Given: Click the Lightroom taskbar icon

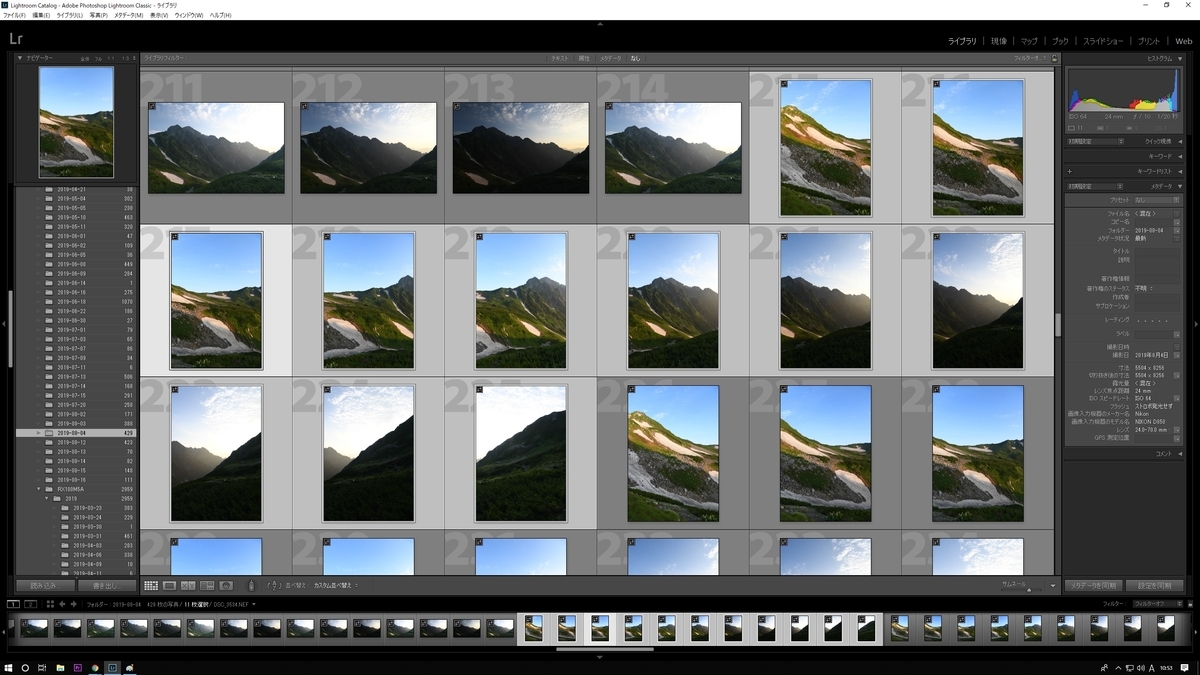Looking at the screenshot, I should pos(112,668).
